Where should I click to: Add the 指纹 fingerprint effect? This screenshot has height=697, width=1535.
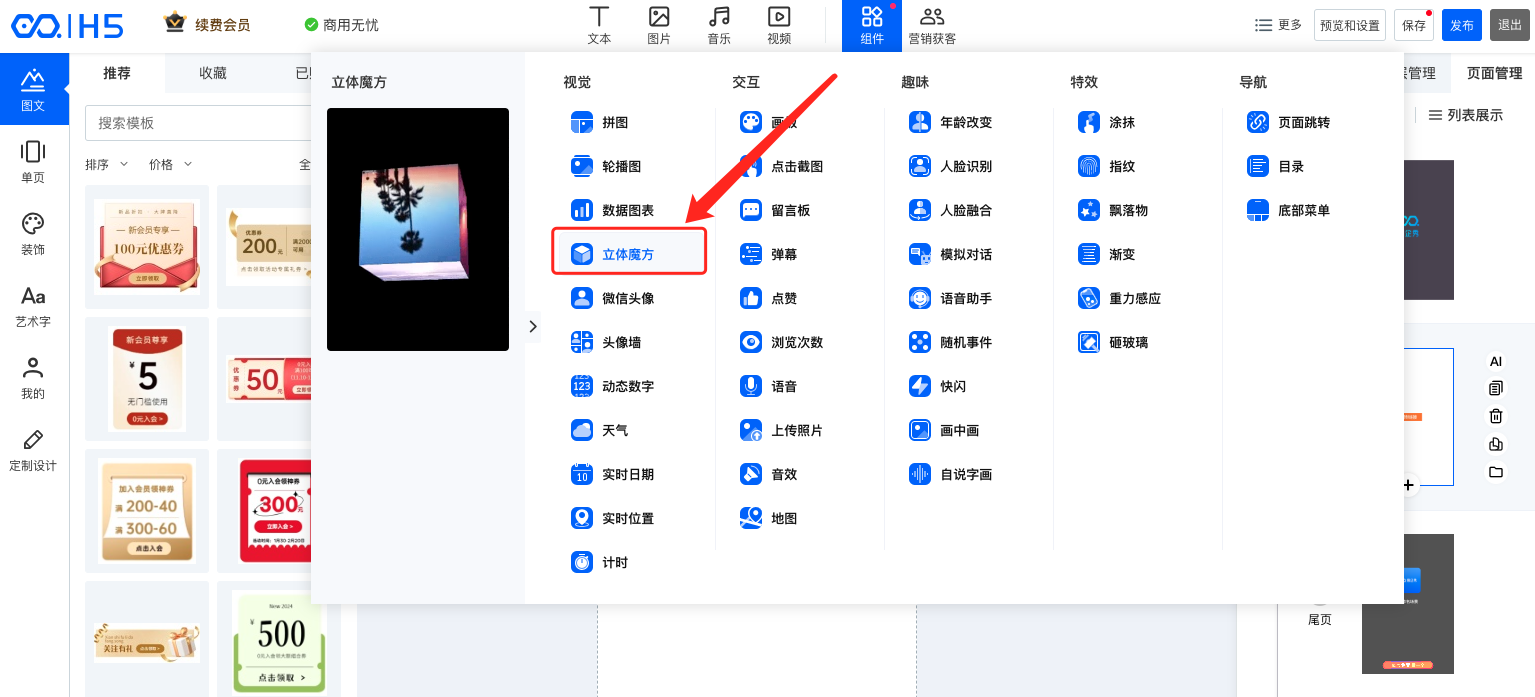coord(1121,166)
